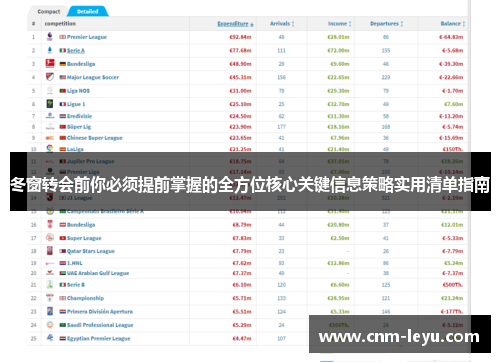Open the Chinese Super League link

click(x=95, y=138)
